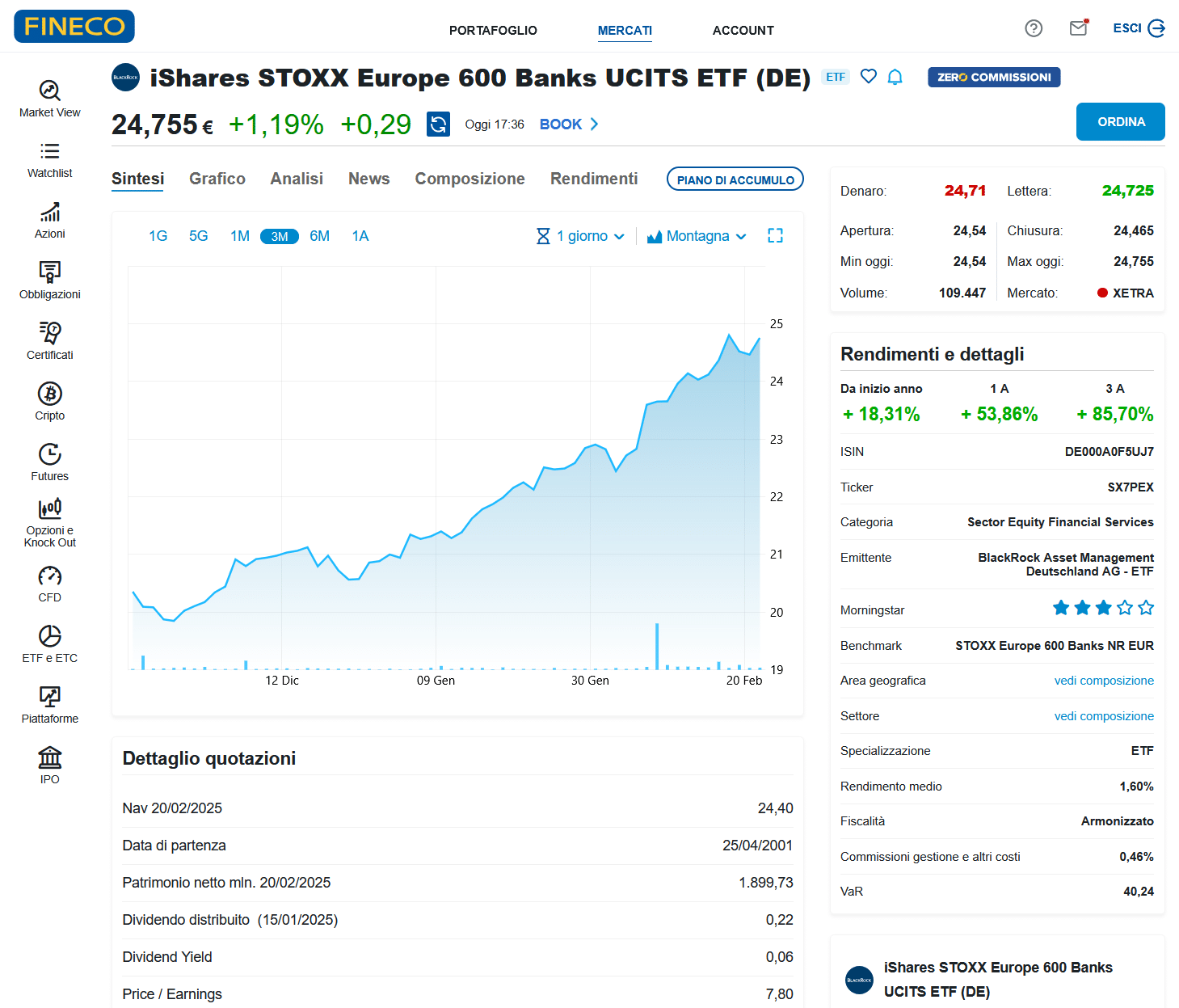Image resolution: width=1179 pixels, height=1008 pixels.
Task: Select the 3M chart range
Action: pyautogui.click(x=280, y=236)
